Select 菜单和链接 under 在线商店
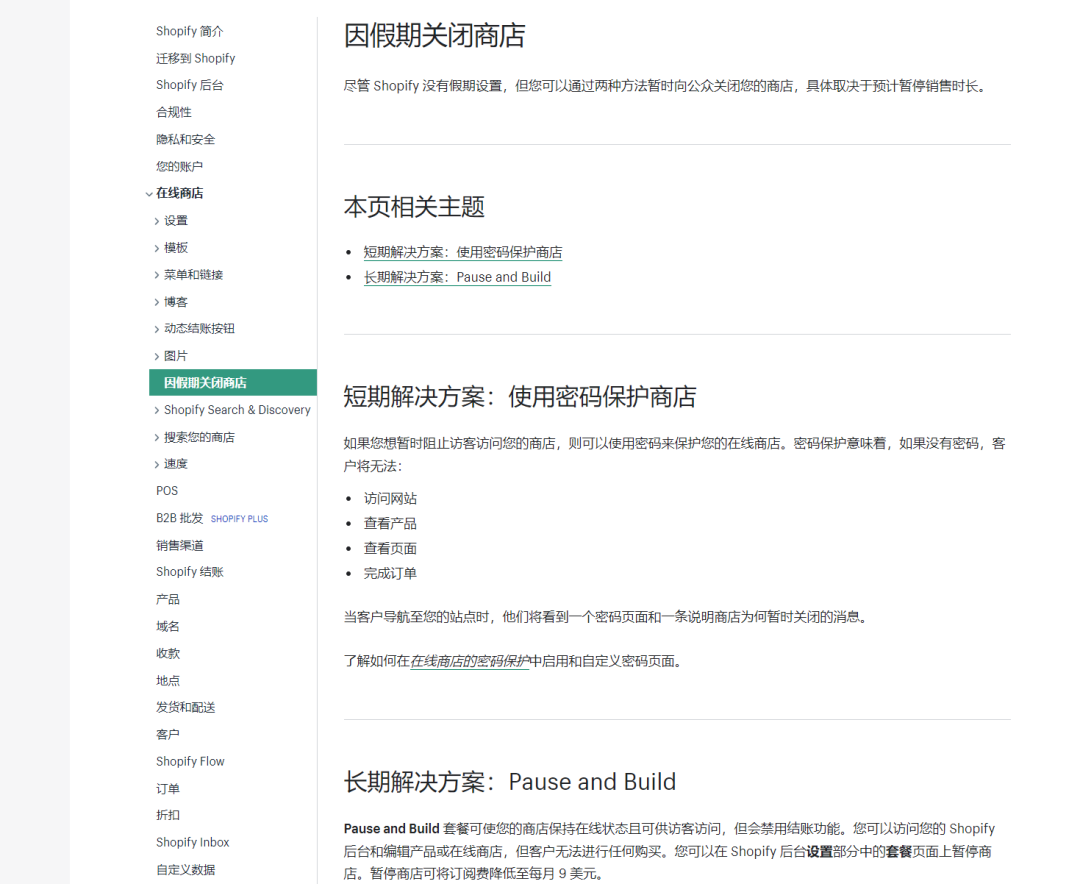 click(194, 274)
